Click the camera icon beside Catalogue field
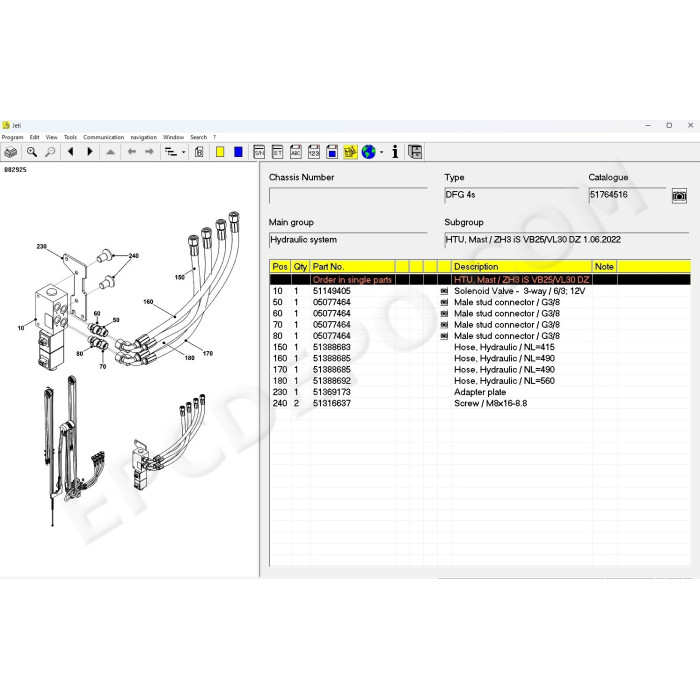 [679, 196]
